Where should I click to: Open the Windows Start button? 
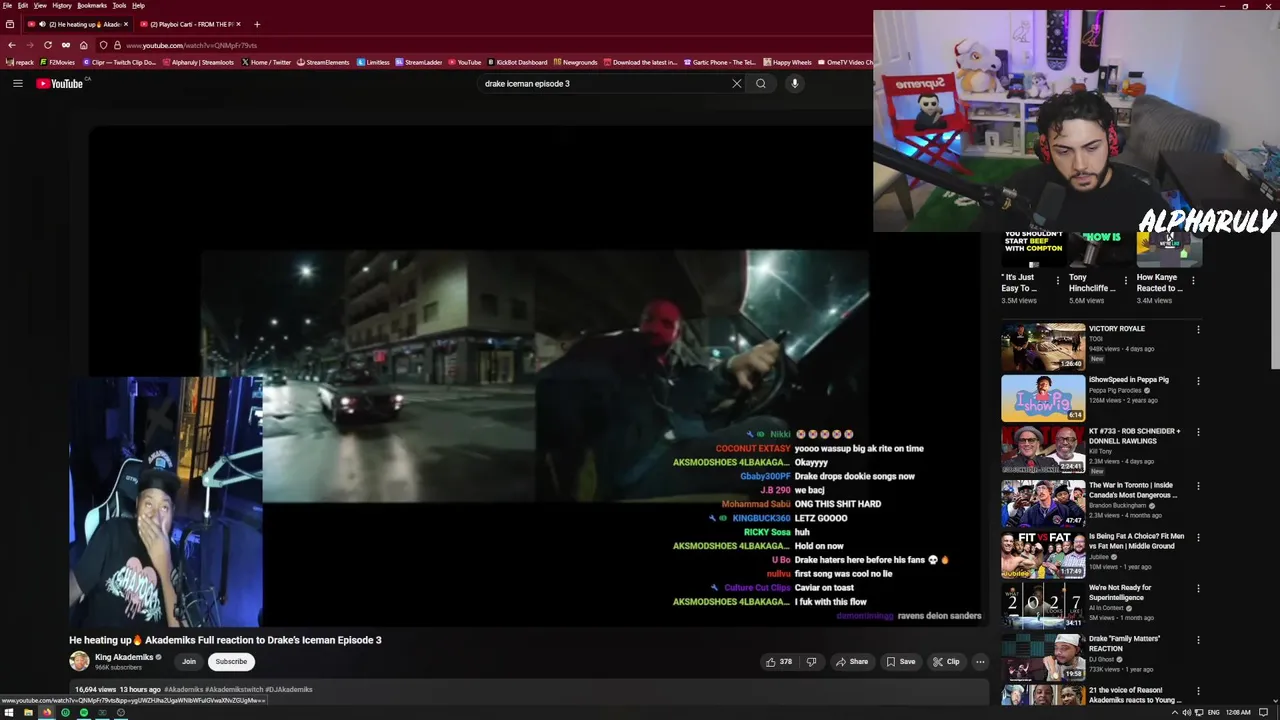coord(7,713)
